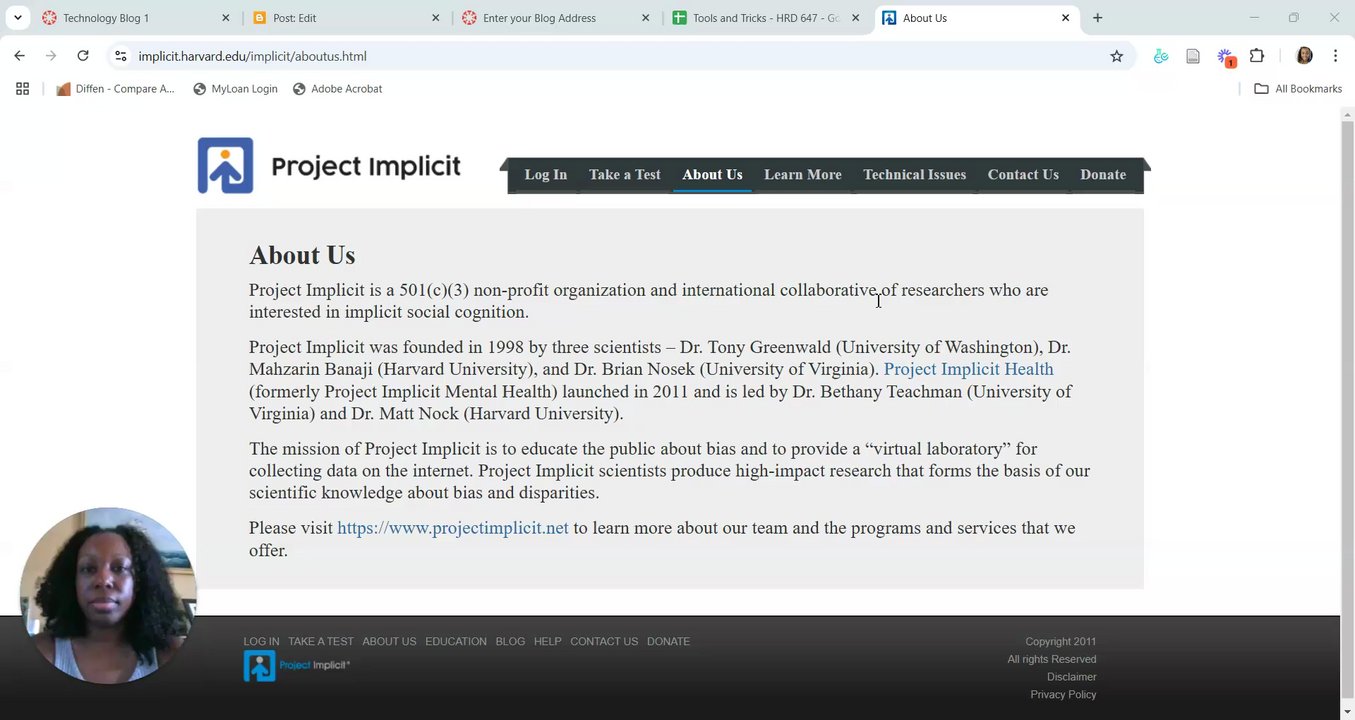Close the Technology Blog 1 tab
1355x720 pixels.
[x=225, y=18]
